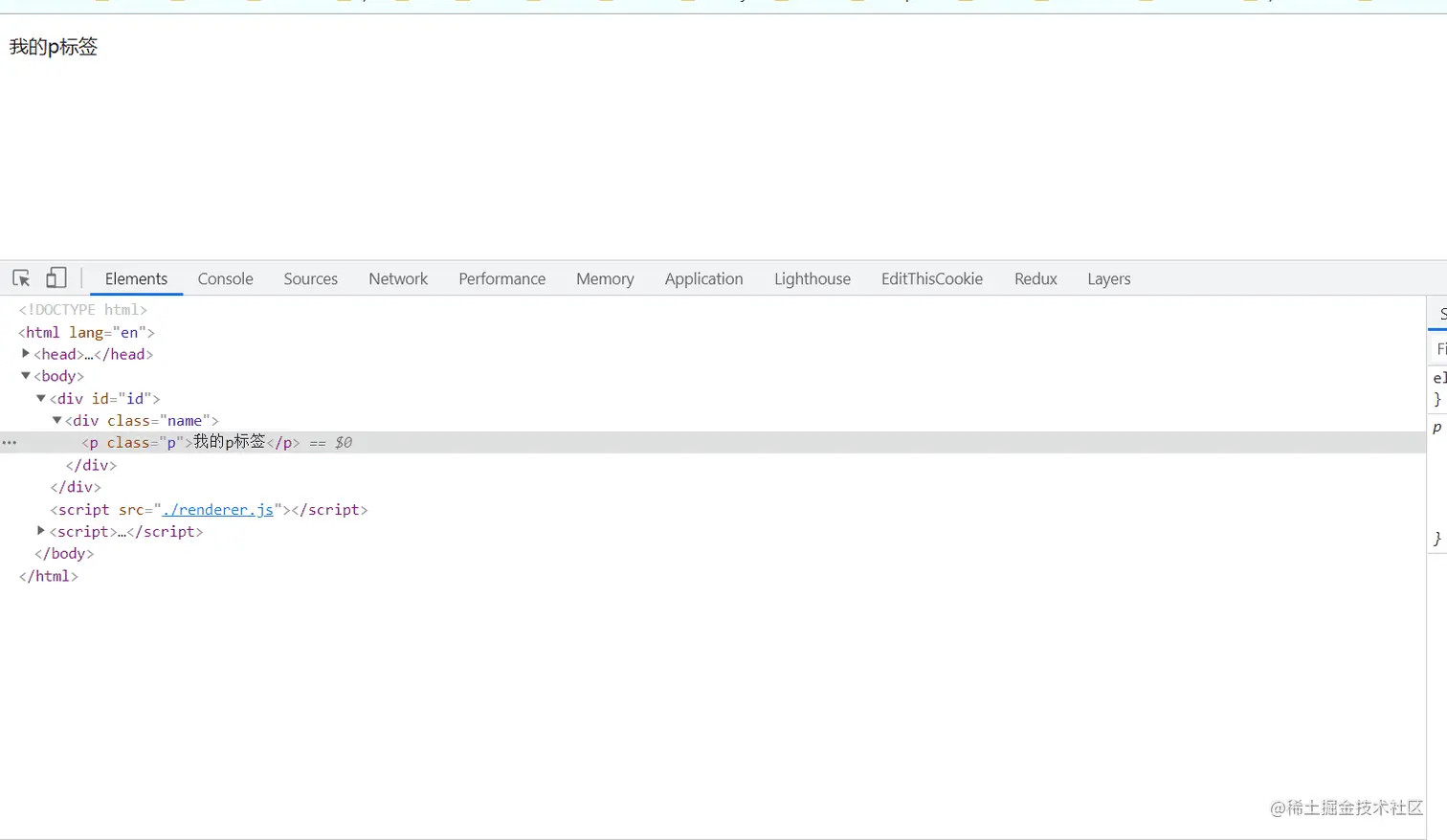This screenshot has height=840, width=1447.
Task: Open the ./renderer.js script link
Action: tap(218, 509)
